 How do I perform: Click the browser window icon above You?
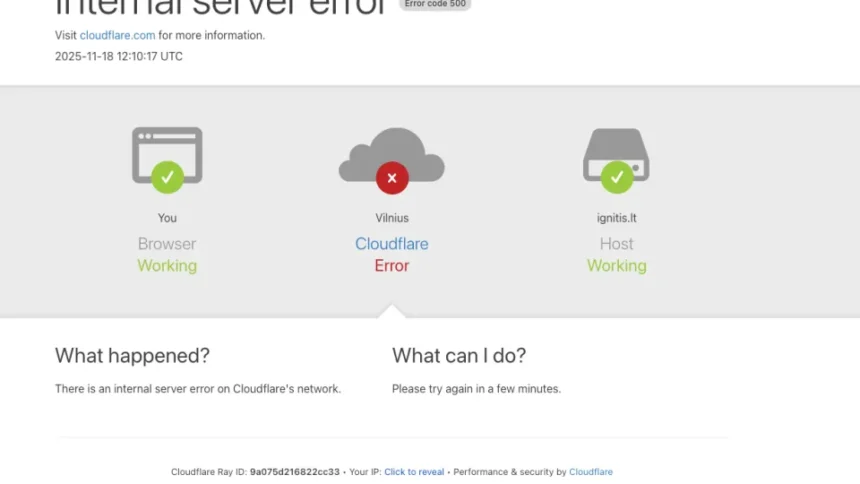167,150
